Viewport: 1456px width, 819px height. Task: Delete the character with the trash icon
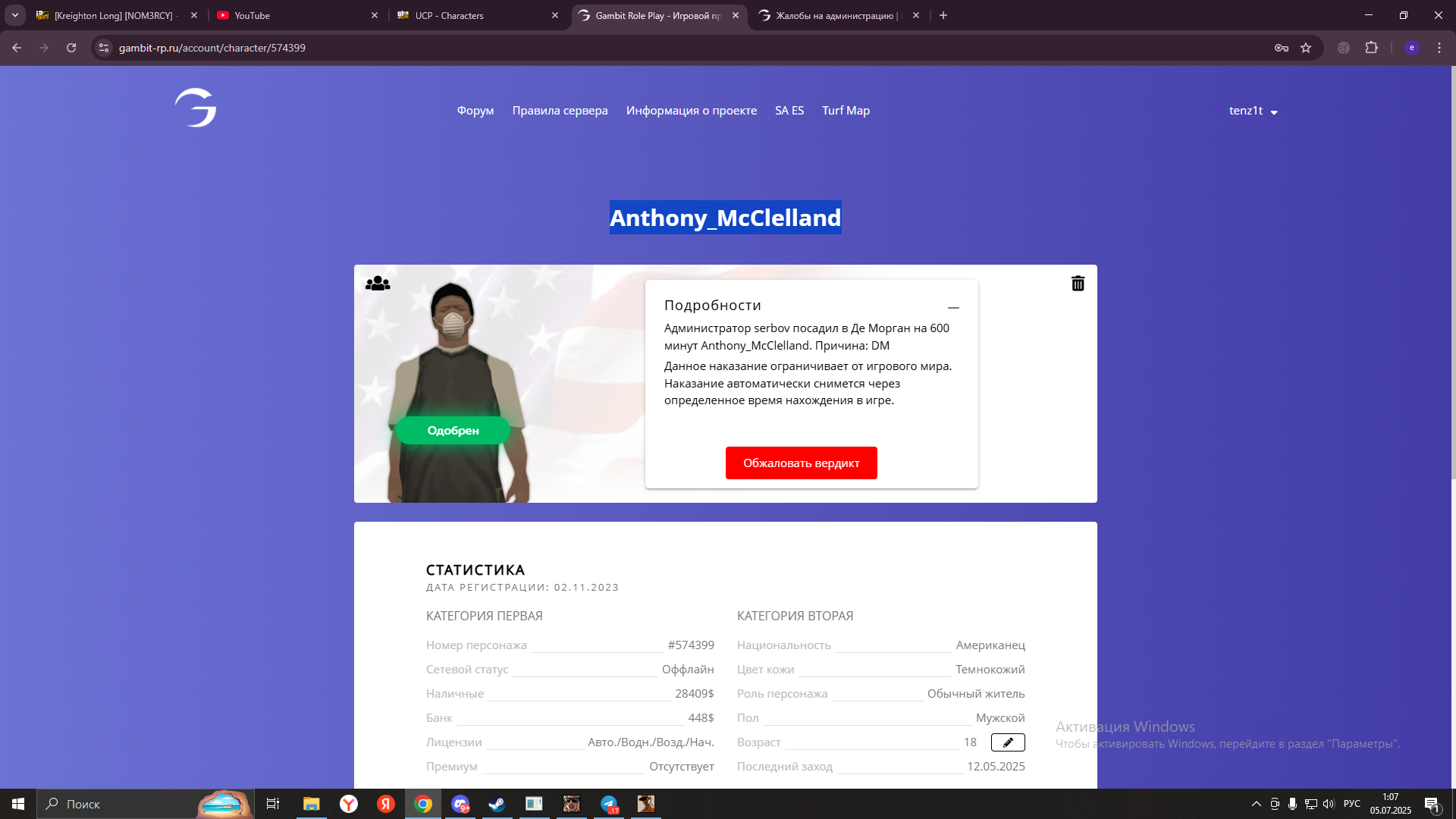tap(1078, 284)
